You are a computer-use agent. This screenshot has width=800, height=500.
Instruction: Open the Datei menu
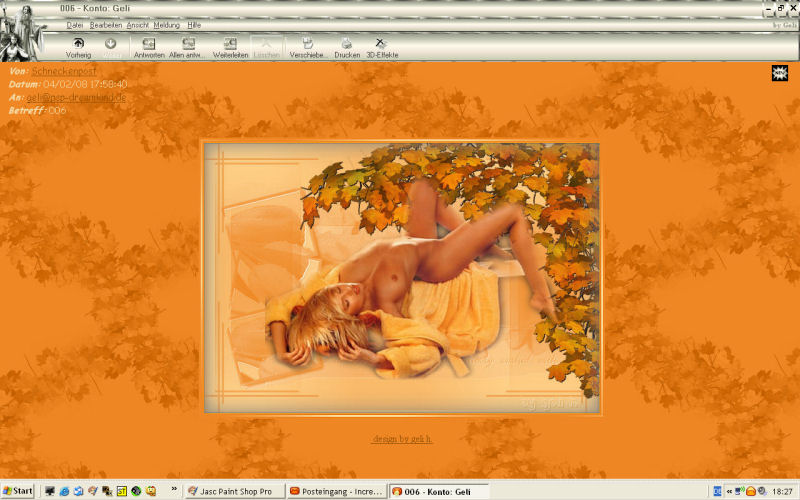[x=74, y=25]
